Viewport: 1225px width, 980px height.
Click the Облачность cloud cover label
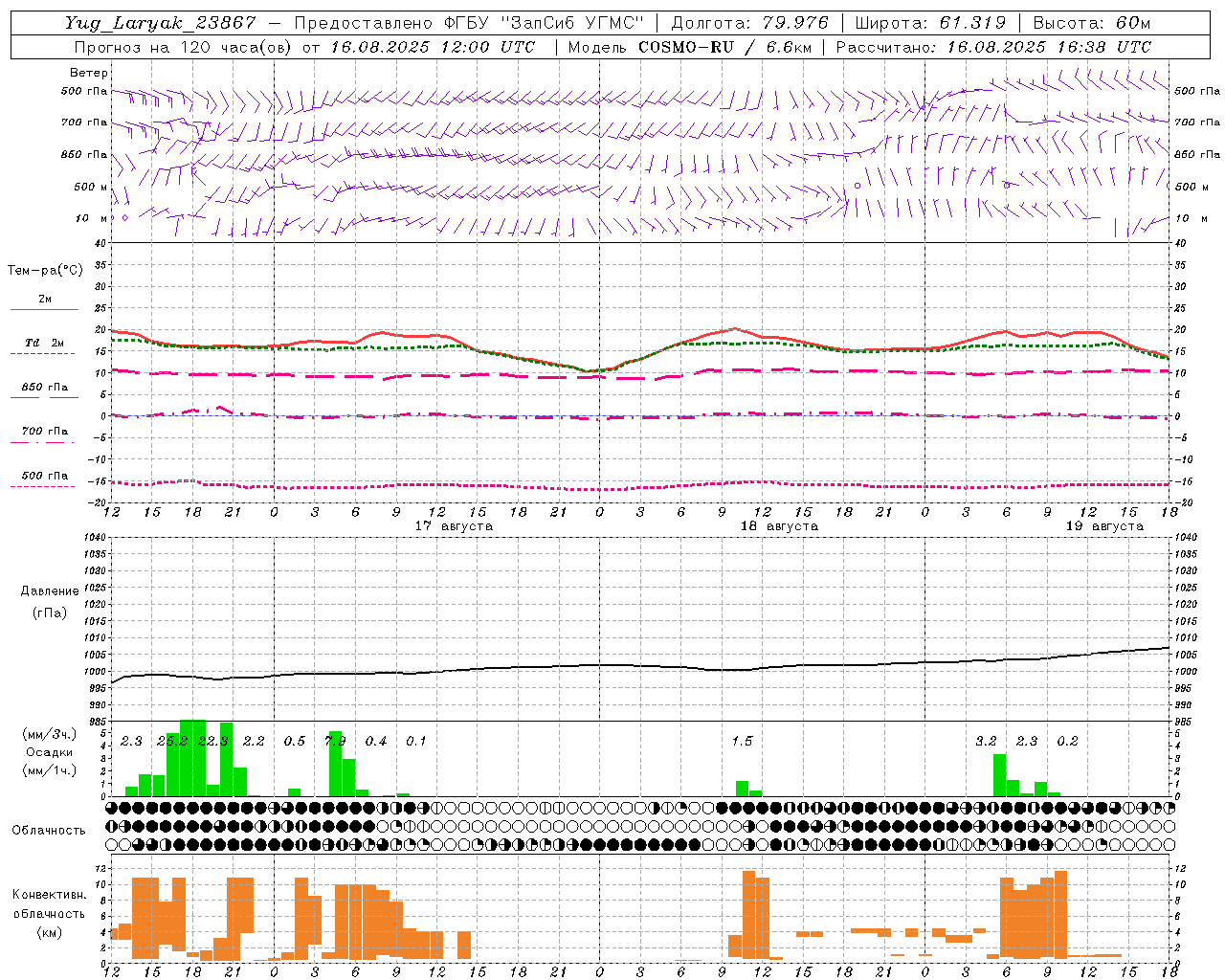click(x=49, y=831)
